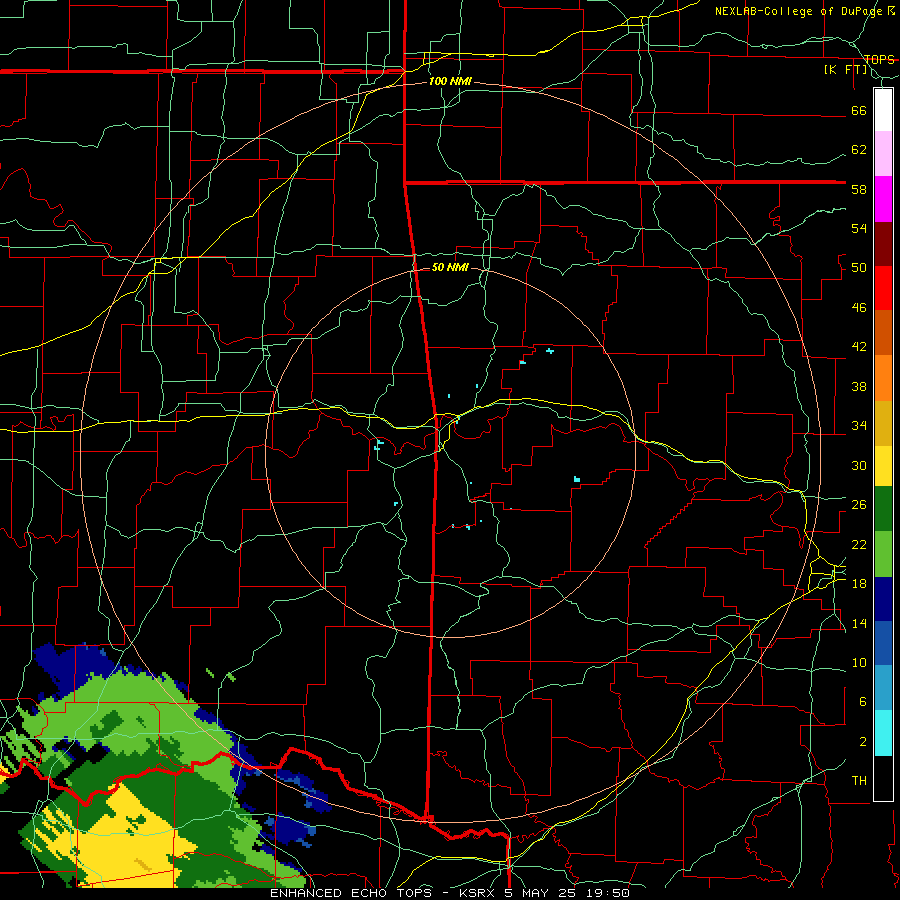Image resolution: width=900 pixels, height=900 pixels.
Task: Click the legend value "66"
Action: pos(859,110)
